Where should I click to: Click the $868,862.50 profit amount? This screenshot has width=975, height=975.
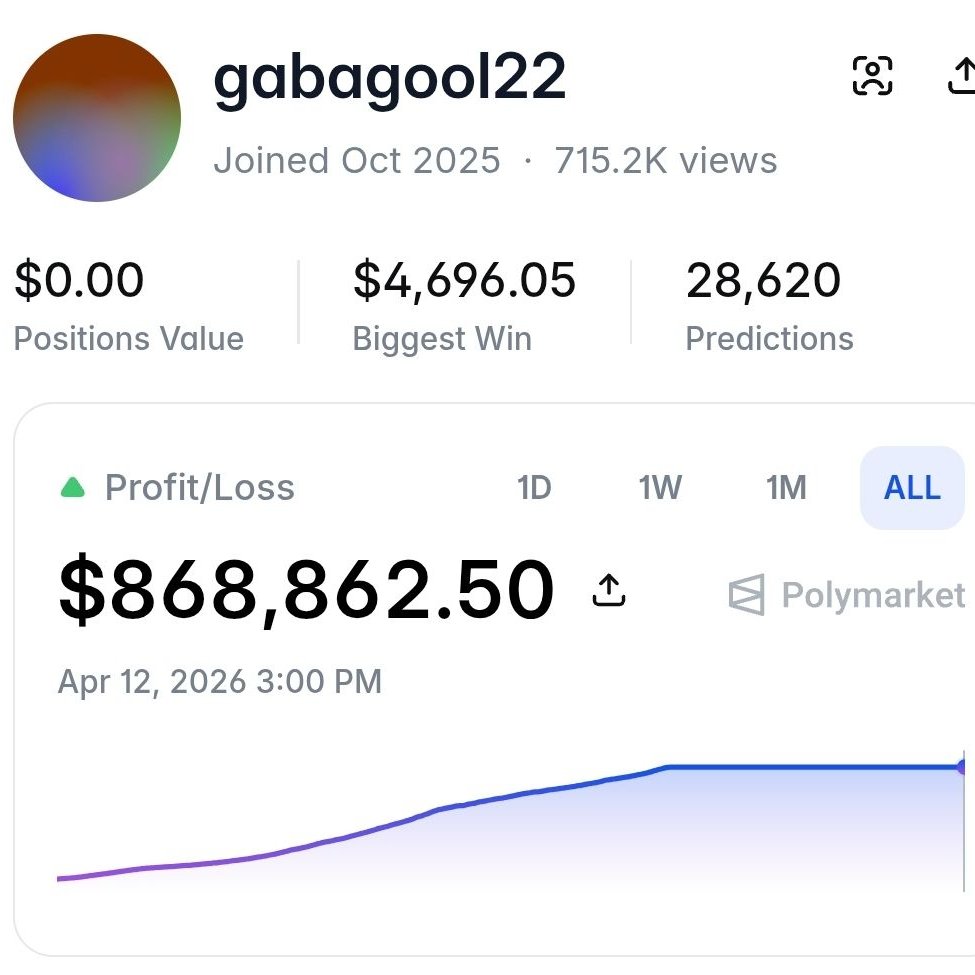click(306, 590)
